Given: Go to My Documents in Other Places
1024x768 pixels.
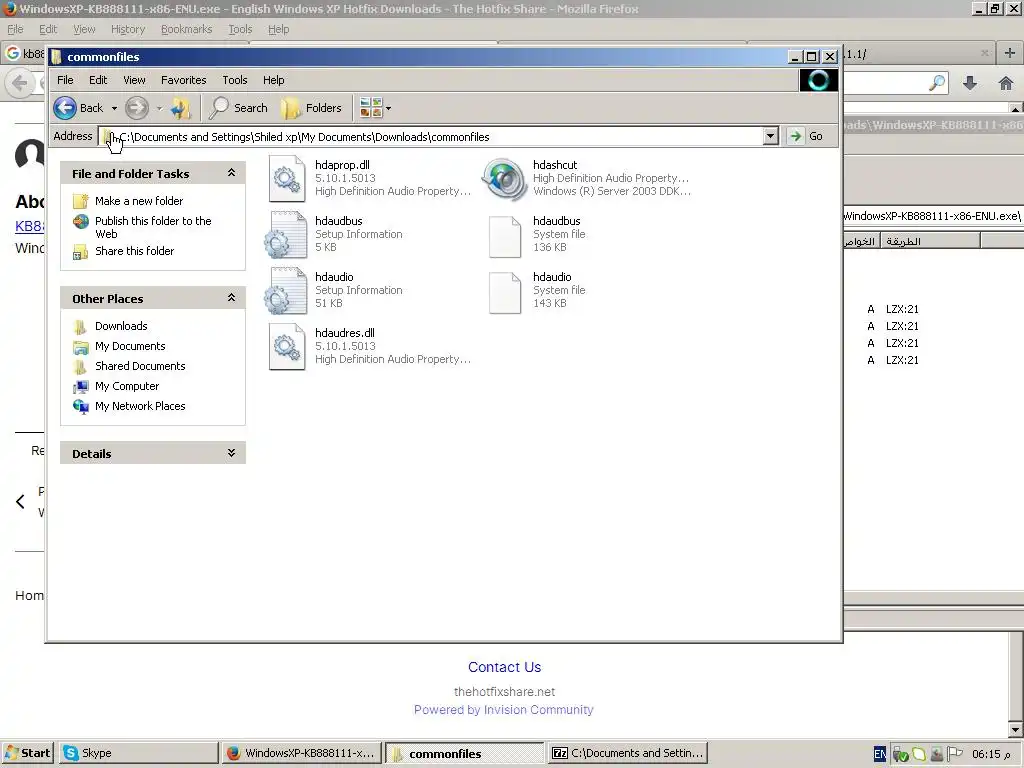Looking at the screenshot, I should click(x=130, y=346).
